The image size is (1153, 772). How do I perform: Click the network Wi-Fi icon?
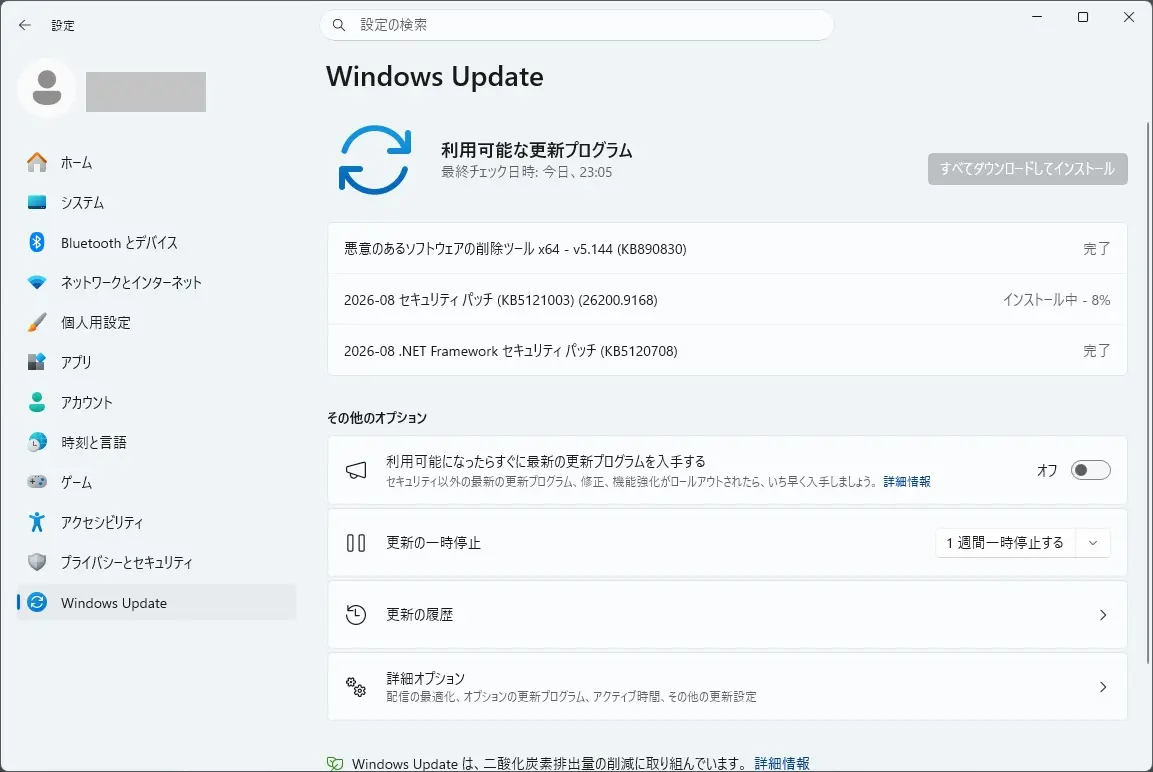(x=37, y=282)
